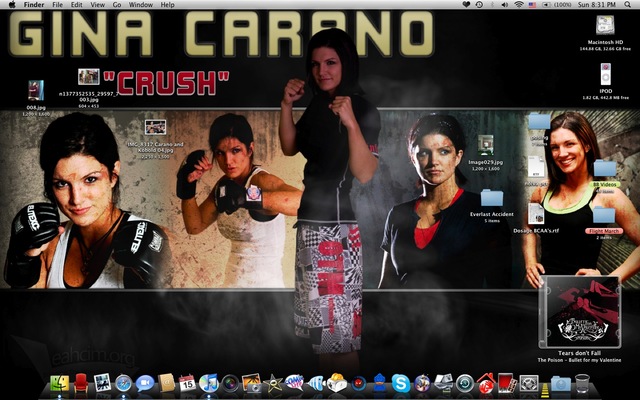Select the Flight March folder

click(x=604, y=215)
